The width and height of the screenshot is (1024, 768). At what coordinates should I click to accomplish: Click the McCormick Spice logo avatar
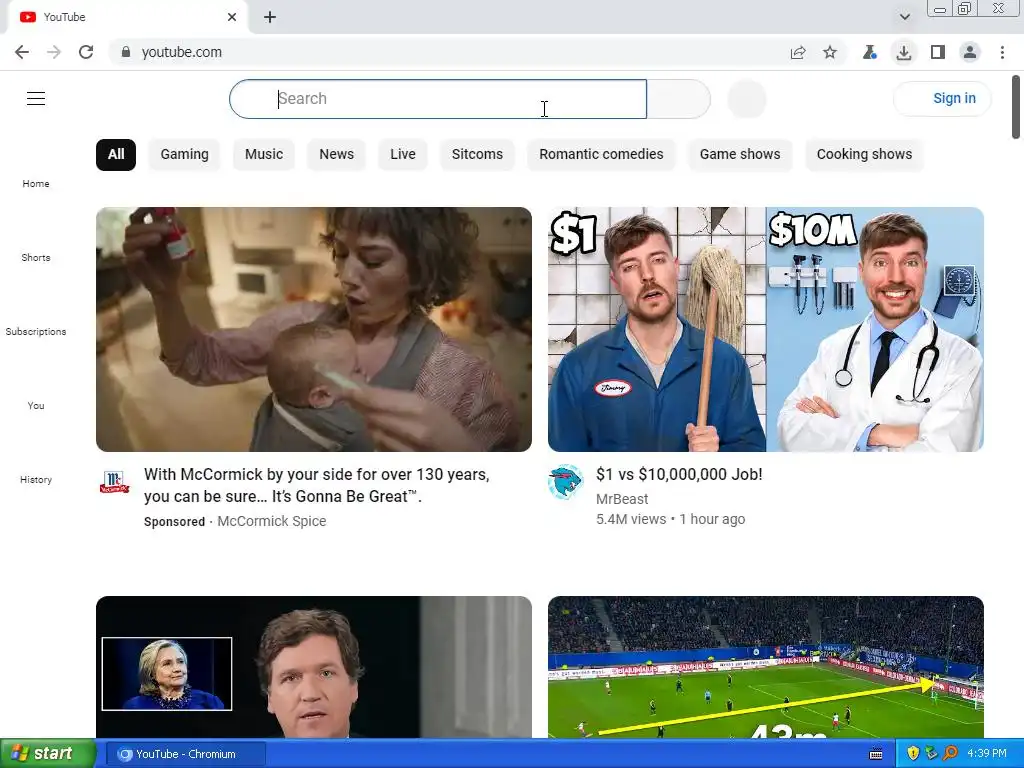(114, 482)
